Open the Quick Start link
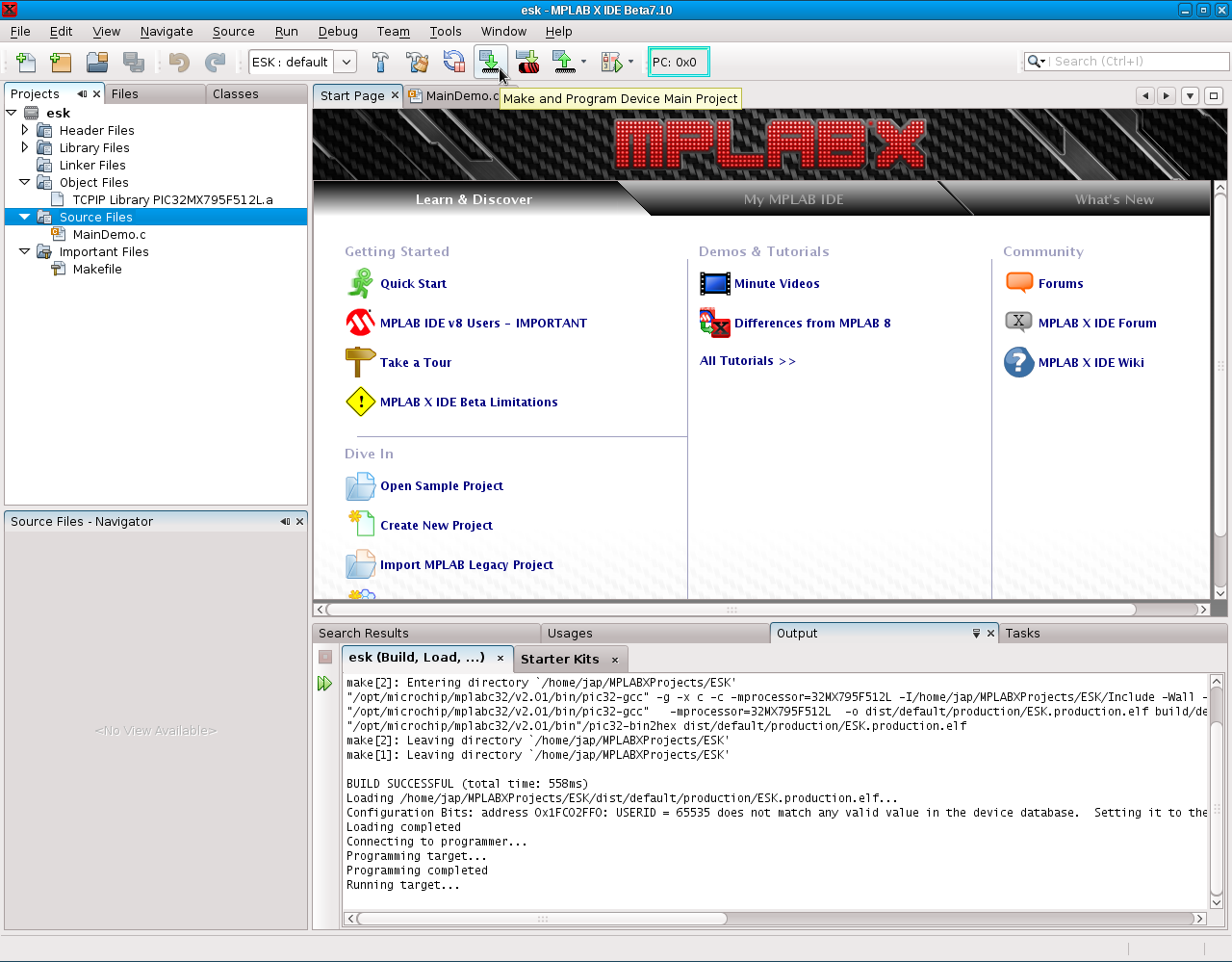 (x=413, y=283)
